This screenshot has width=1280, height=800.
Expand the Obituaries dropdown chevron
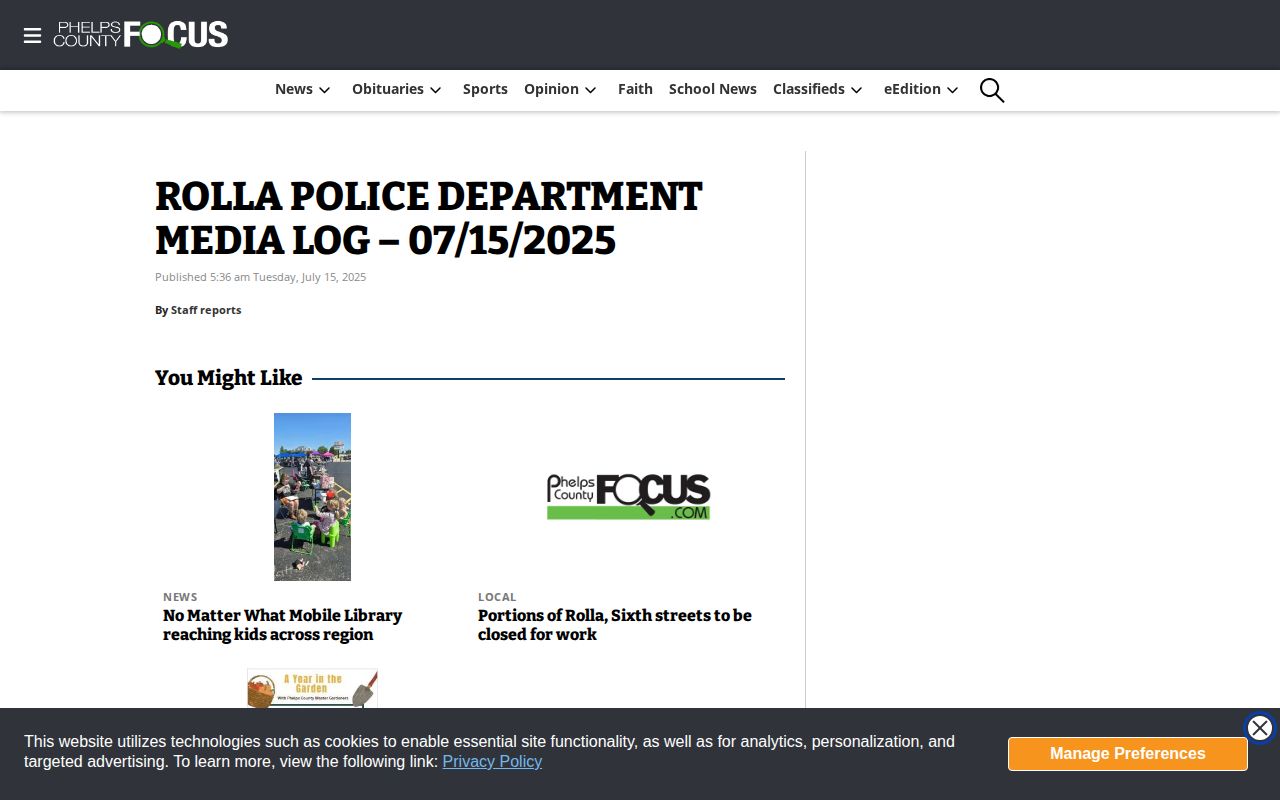pyautogui.click(x=436, y=90)
